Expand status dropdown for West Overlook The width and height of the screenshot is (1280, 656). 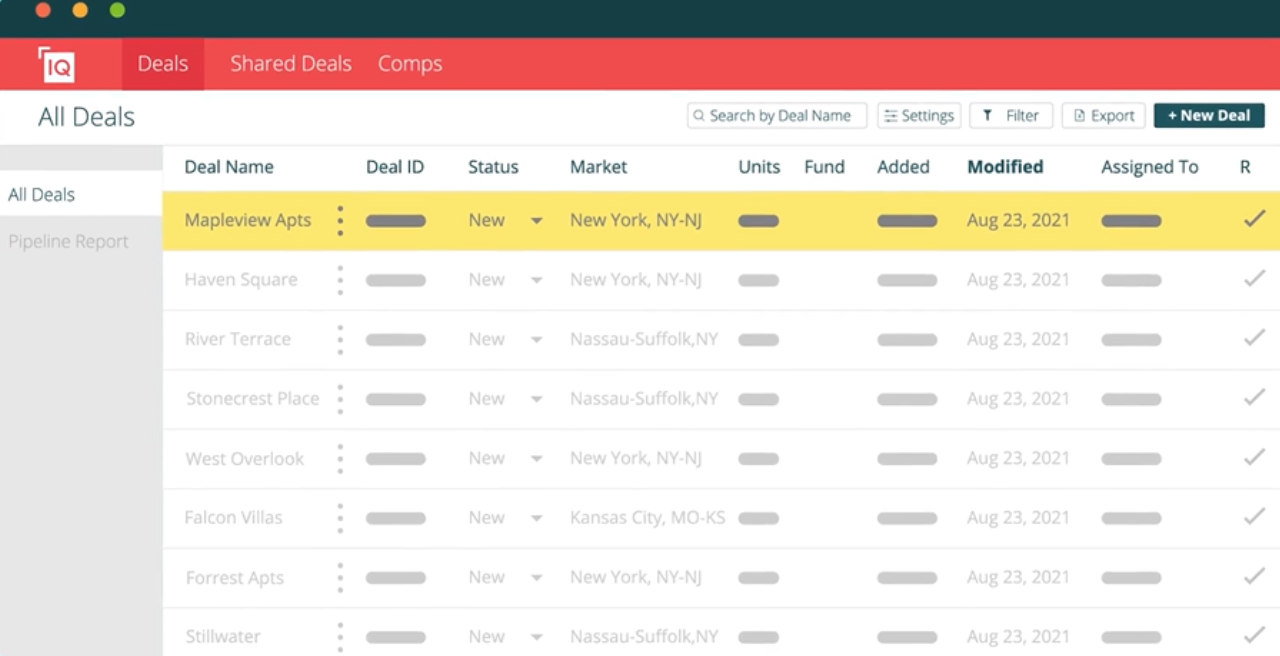(x=536, y=459)
